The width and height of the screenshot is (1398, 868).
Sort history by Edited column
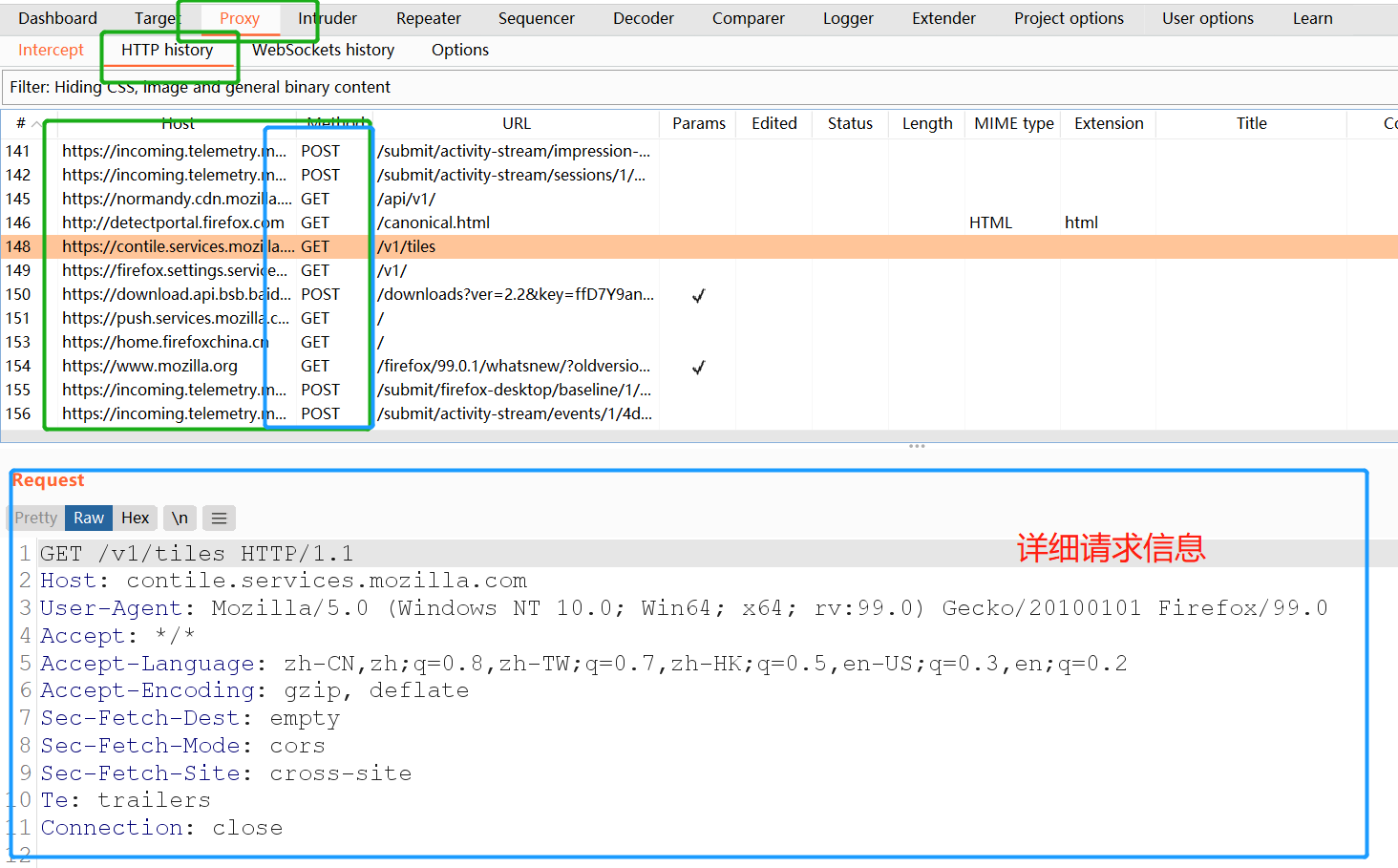[774, 123]
